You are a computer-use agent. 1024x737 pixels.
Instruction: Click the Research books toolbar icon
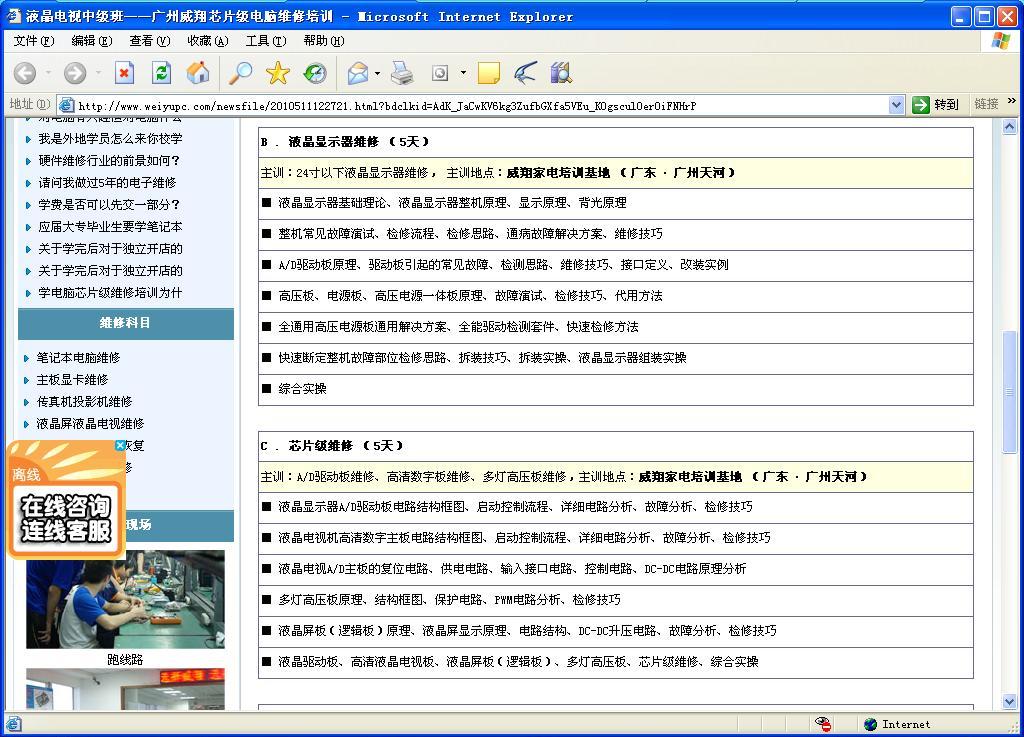coord(560,73)
